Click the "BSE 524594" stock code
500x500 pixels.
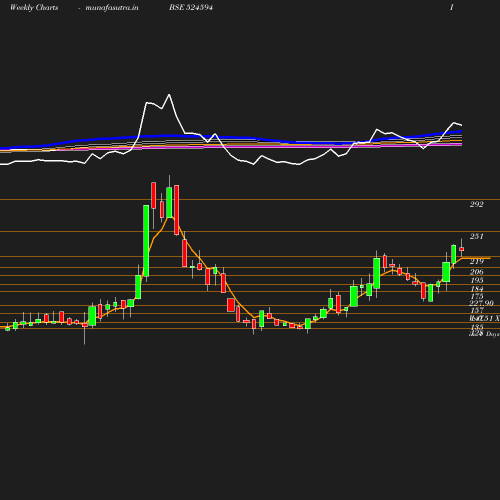(191, 8)
